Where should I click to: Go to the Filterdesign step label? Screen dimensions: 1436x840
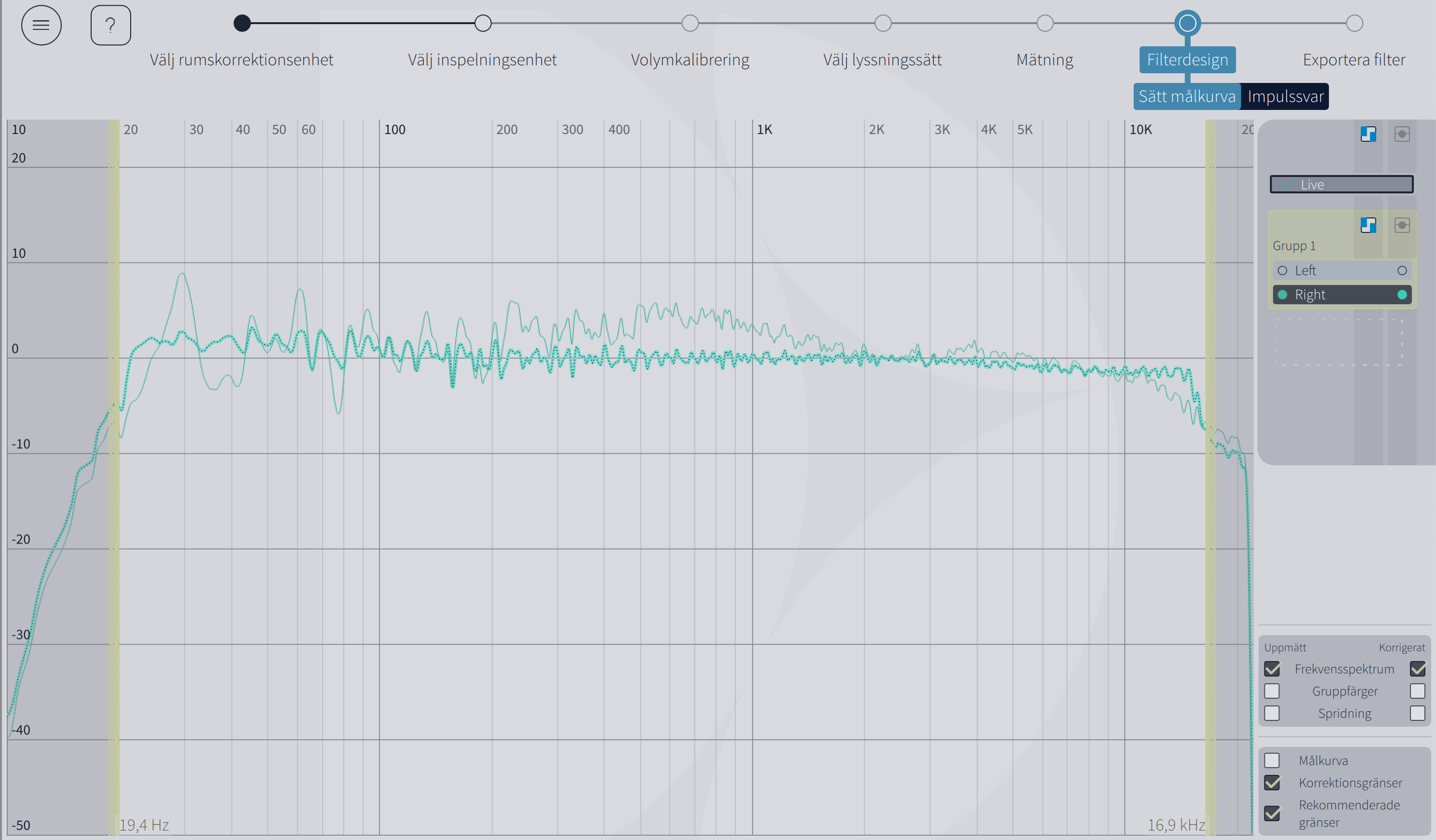[1188, 60]
